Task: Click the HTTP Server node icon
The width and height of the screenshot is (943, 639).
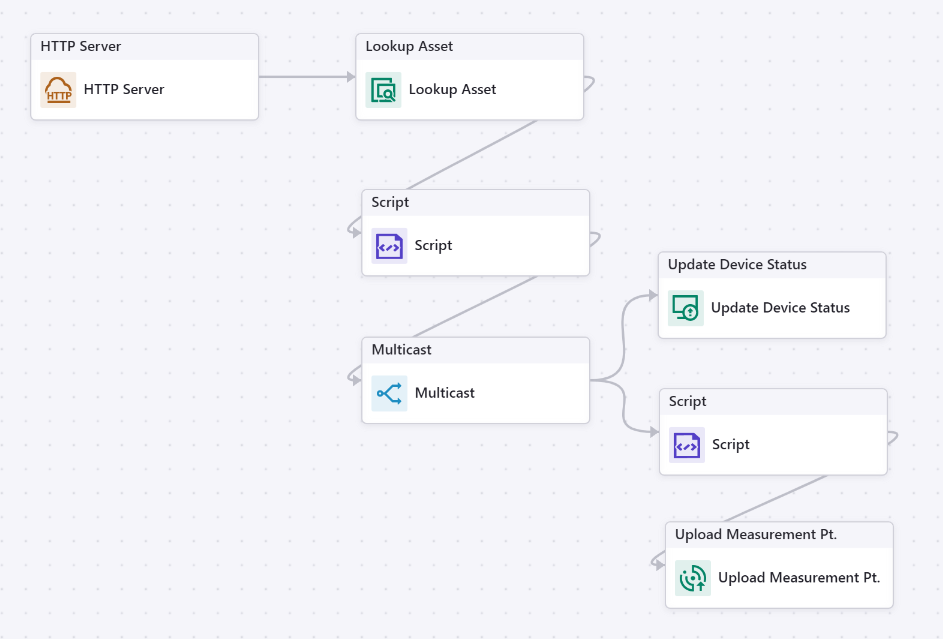Action: click(58, 89)
